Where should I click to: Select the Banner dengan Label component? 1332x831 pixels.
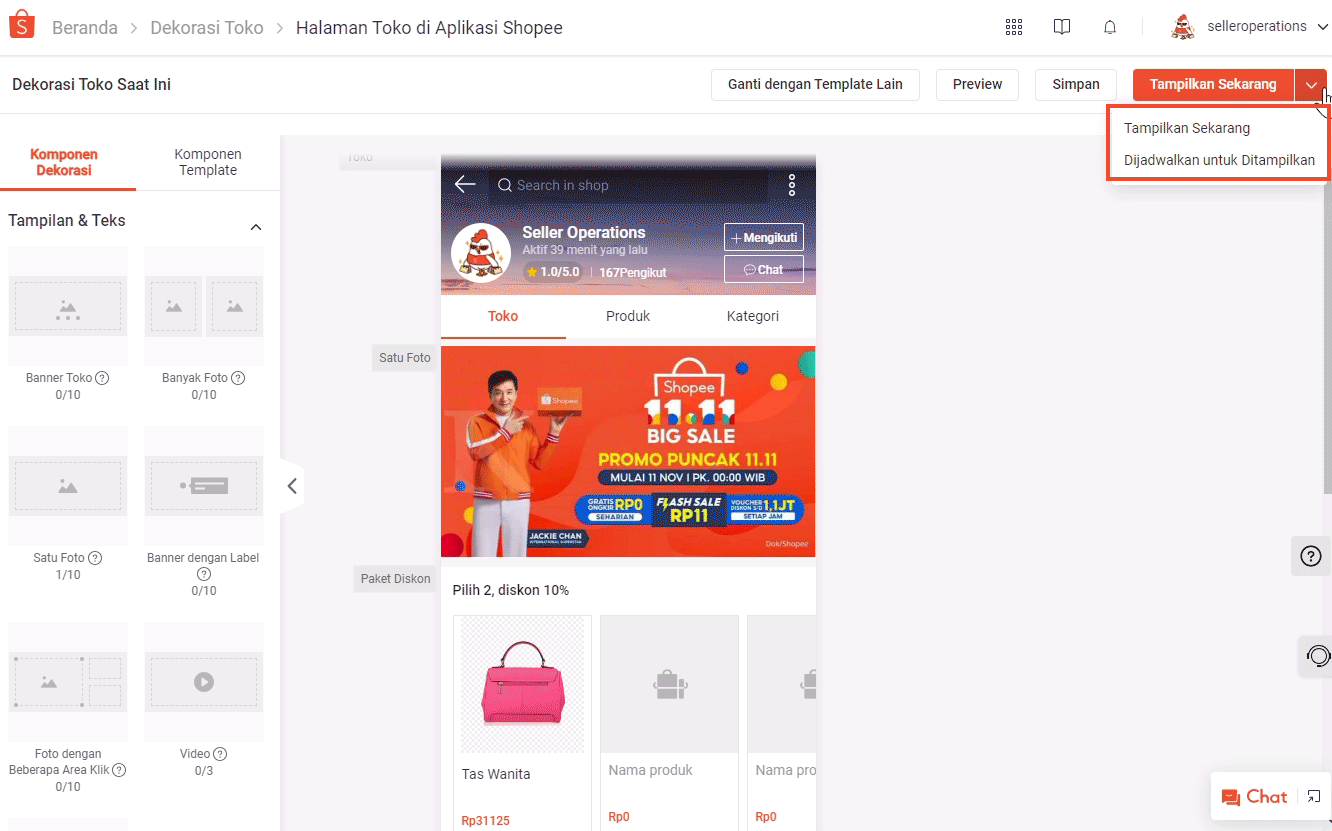[203, 486]
